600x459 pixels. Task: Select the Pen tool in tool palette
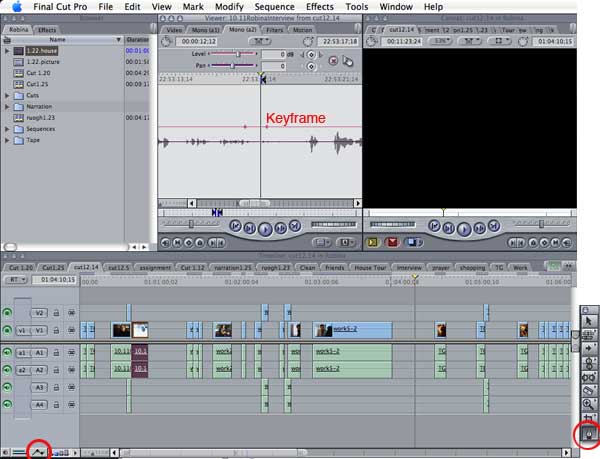click(x=589, y=434)
